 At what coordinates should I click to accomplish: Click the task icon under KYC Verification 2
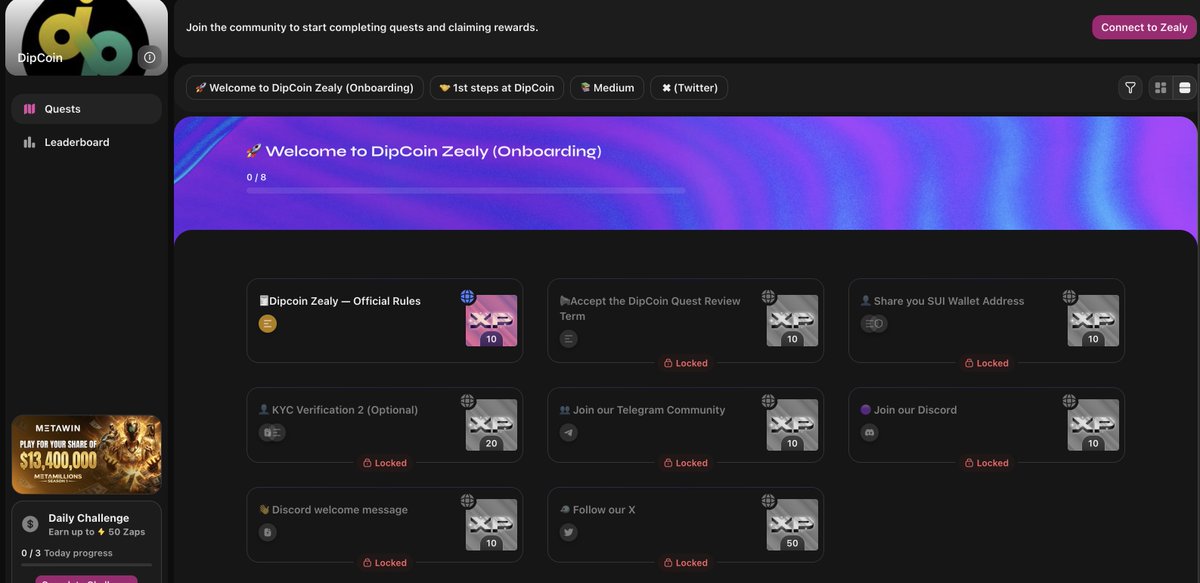point(271,433)
